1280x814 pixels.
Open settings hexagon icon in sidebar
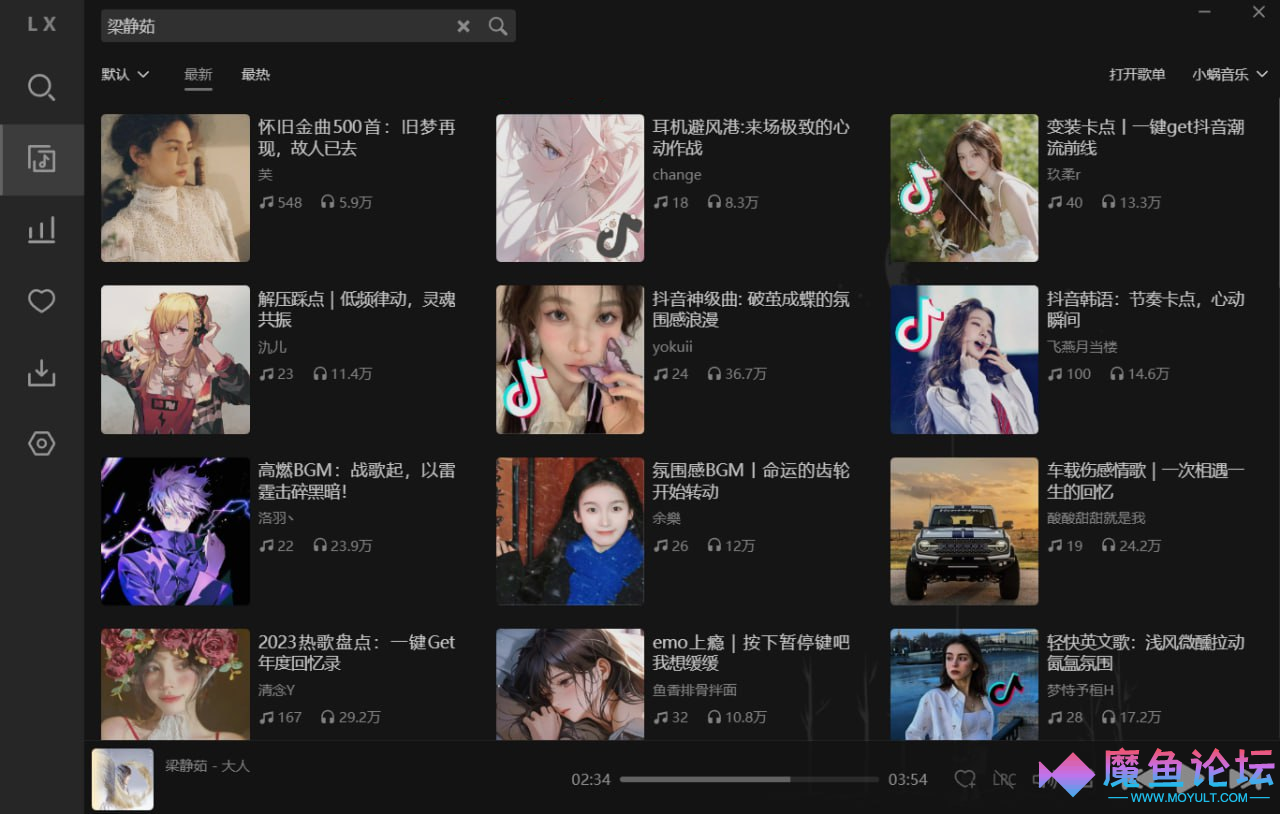pyautogui.click(x=41, y=444)
